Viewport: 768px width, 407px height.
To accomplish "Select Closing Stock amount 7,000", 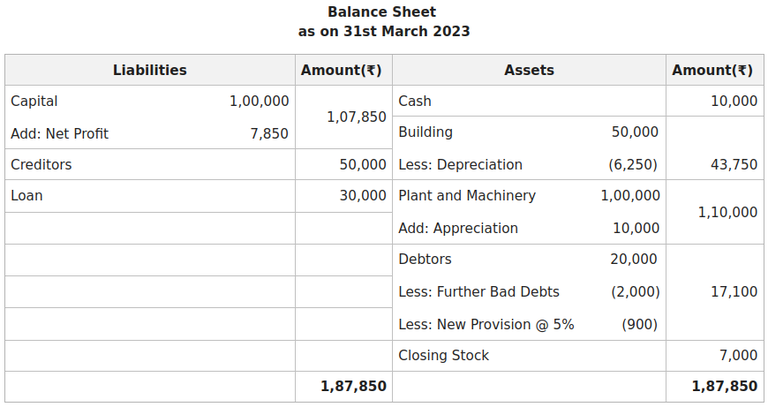I will [739, 356].
